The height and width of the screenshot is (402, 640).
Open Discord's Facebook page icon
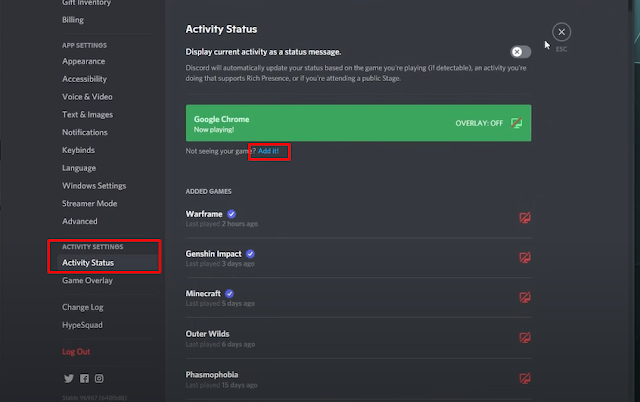pos(84,378)
